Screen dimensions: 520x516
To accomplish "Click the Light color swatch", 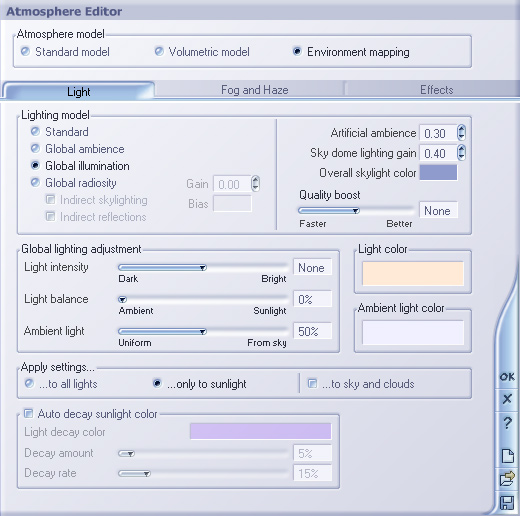I will pos(413,273).
